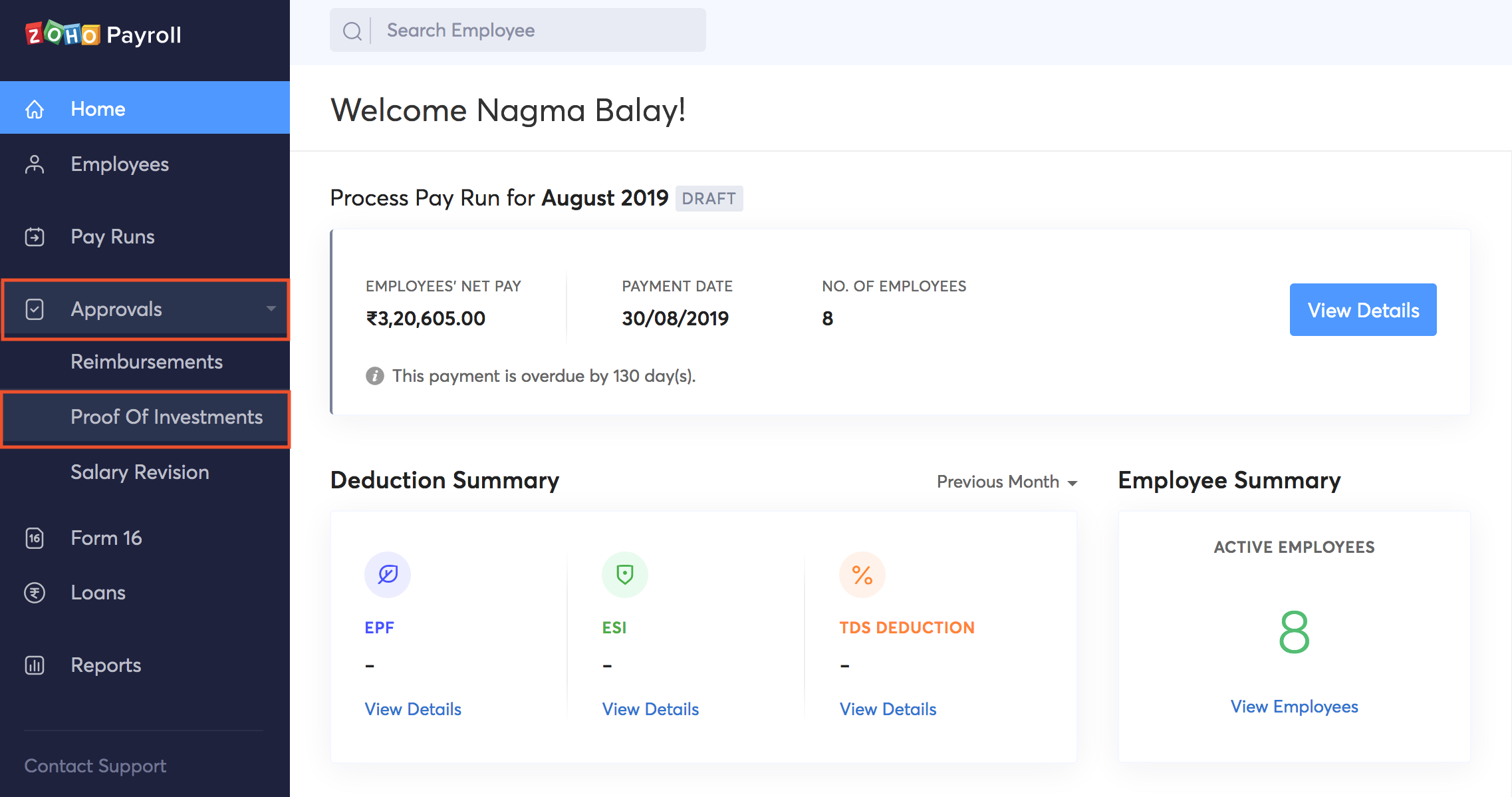Select the Loans rupee icon
The width and height of the screenshot is (1512, 797).
pos(34,592)
